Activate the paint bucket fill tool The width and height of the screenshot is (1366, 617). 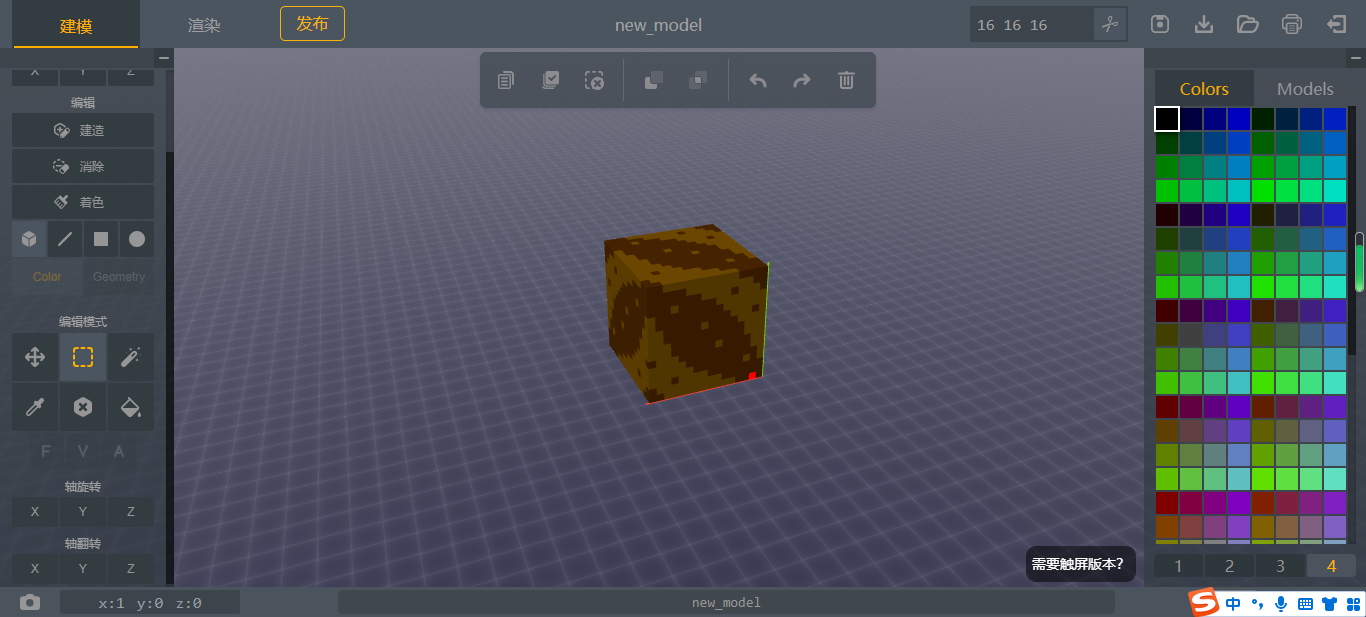point(131,407)
